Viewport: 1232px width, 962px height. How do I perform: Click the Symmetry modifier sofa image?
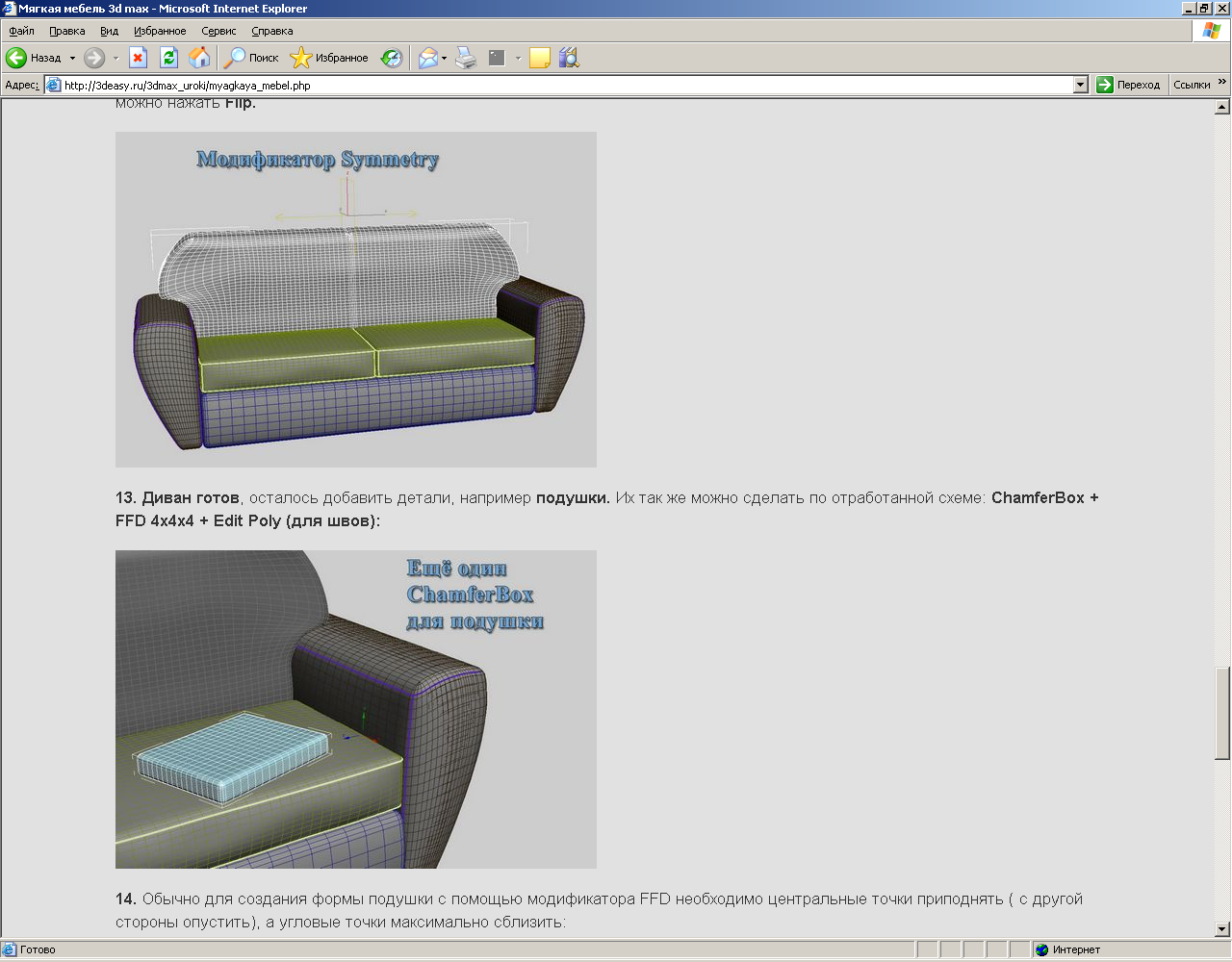click(x=356, y=299)
